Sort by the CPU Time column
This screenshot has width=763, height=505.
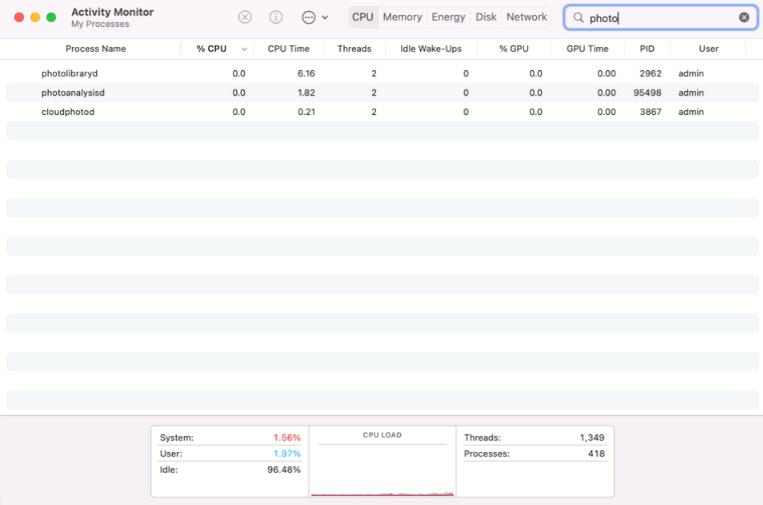coord(289,49)
